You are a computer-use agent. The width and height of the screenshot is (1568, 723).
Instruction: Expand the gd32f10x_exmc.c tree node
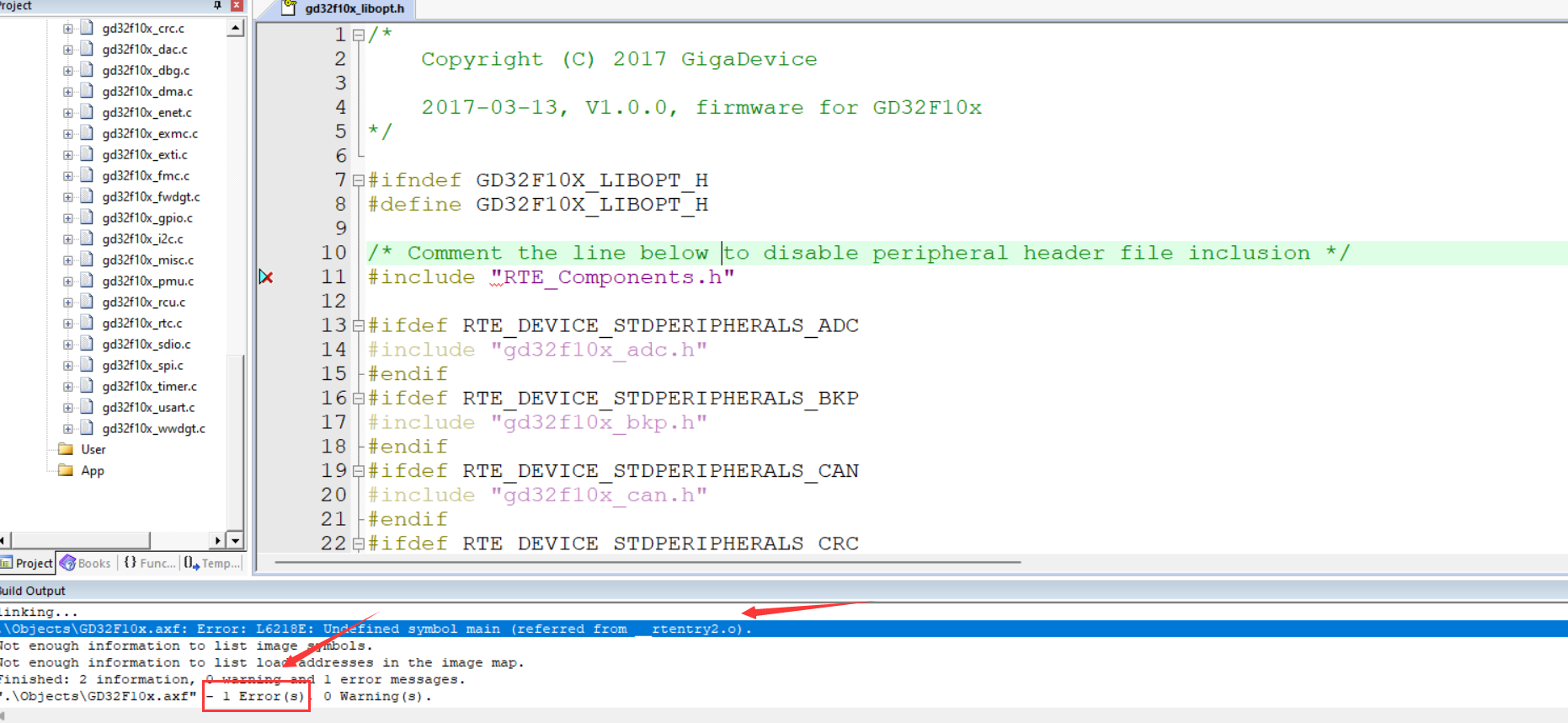pos(68,134)
